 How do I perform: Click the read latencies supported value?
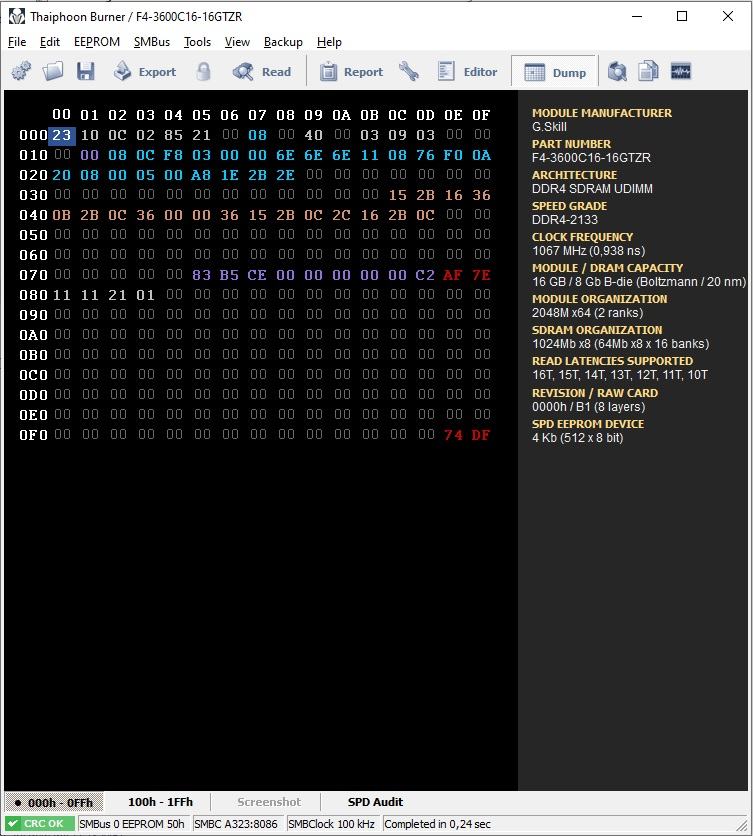point(620,375)
